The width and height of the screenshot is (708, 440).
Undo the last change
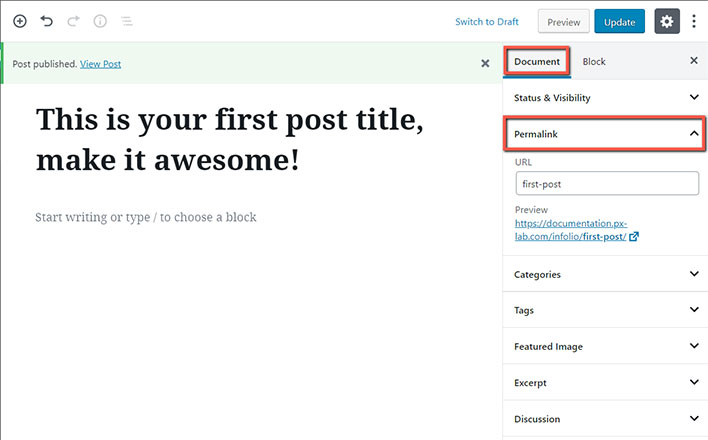47,21
